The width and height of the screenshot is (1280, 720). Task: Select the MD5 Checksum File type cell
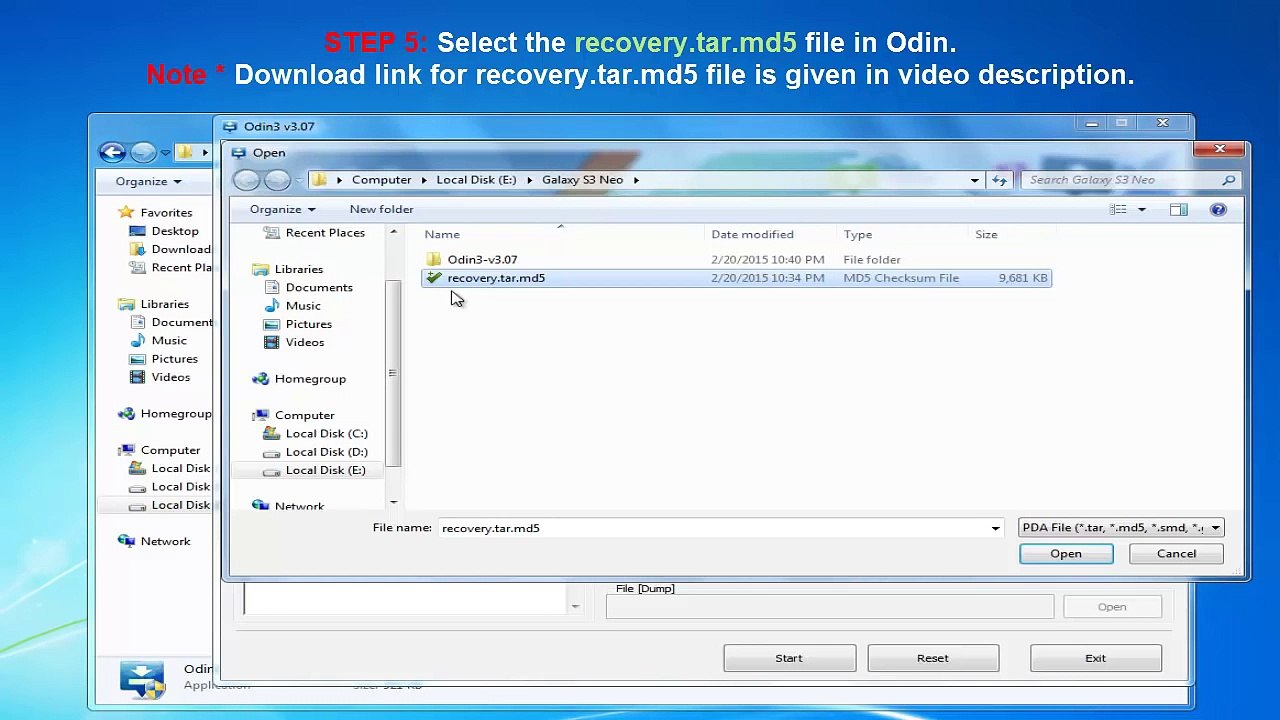[901, 278]
